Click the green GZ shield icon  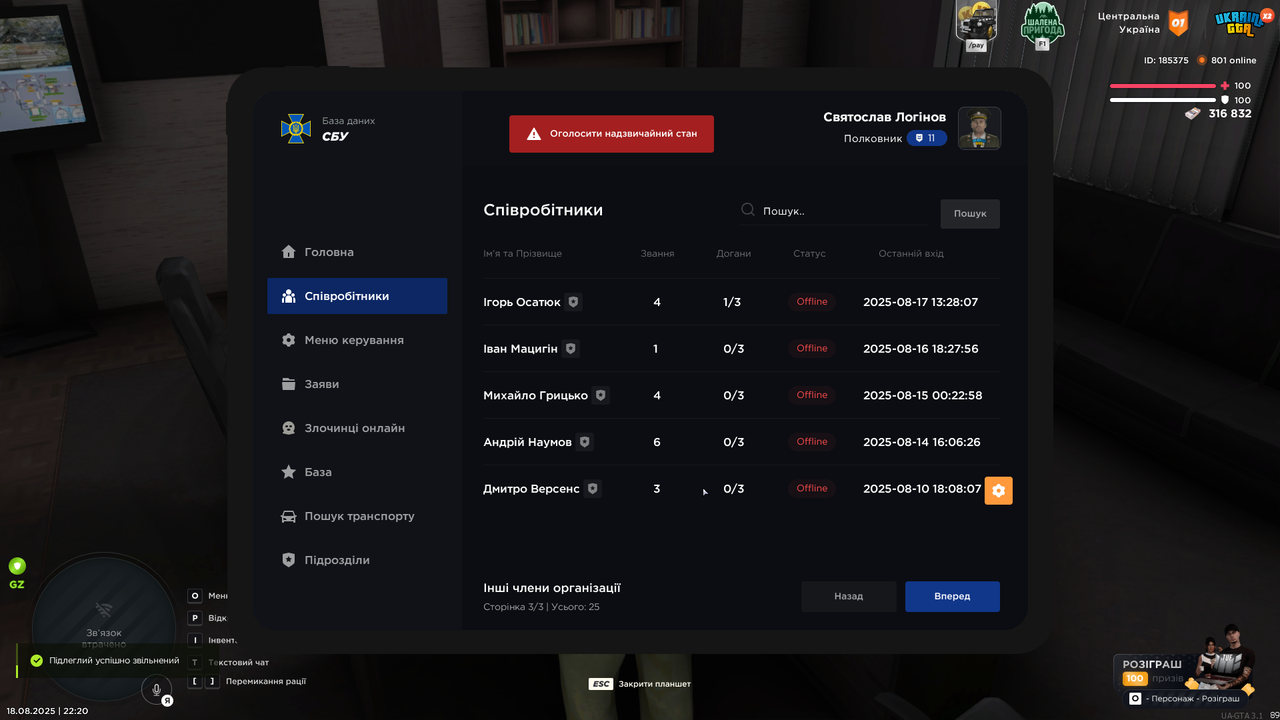click(x=17, y=566)
